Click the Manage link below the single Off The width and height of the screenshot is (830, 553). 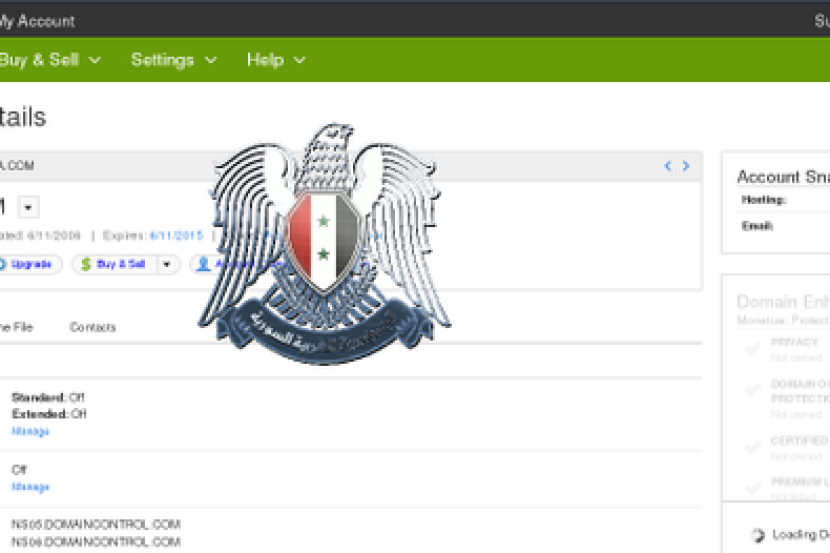pos(30,487)
